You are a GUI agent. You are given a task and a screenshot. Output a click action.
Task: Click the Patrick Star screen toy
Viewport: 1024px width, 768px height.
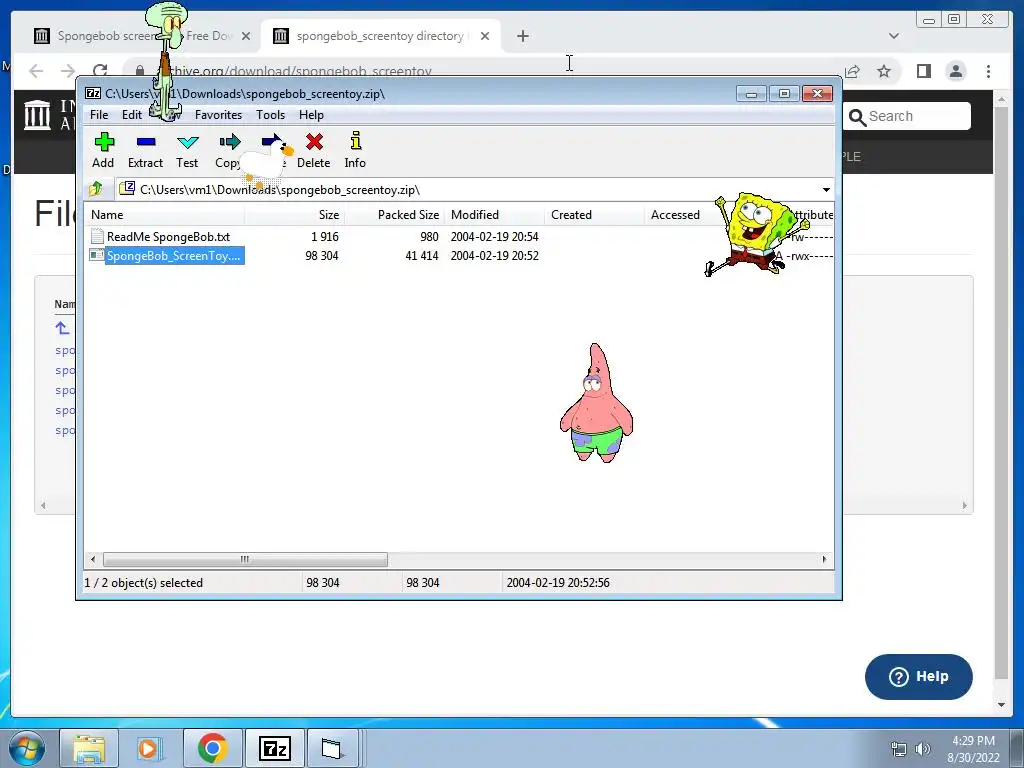point(596,403)
